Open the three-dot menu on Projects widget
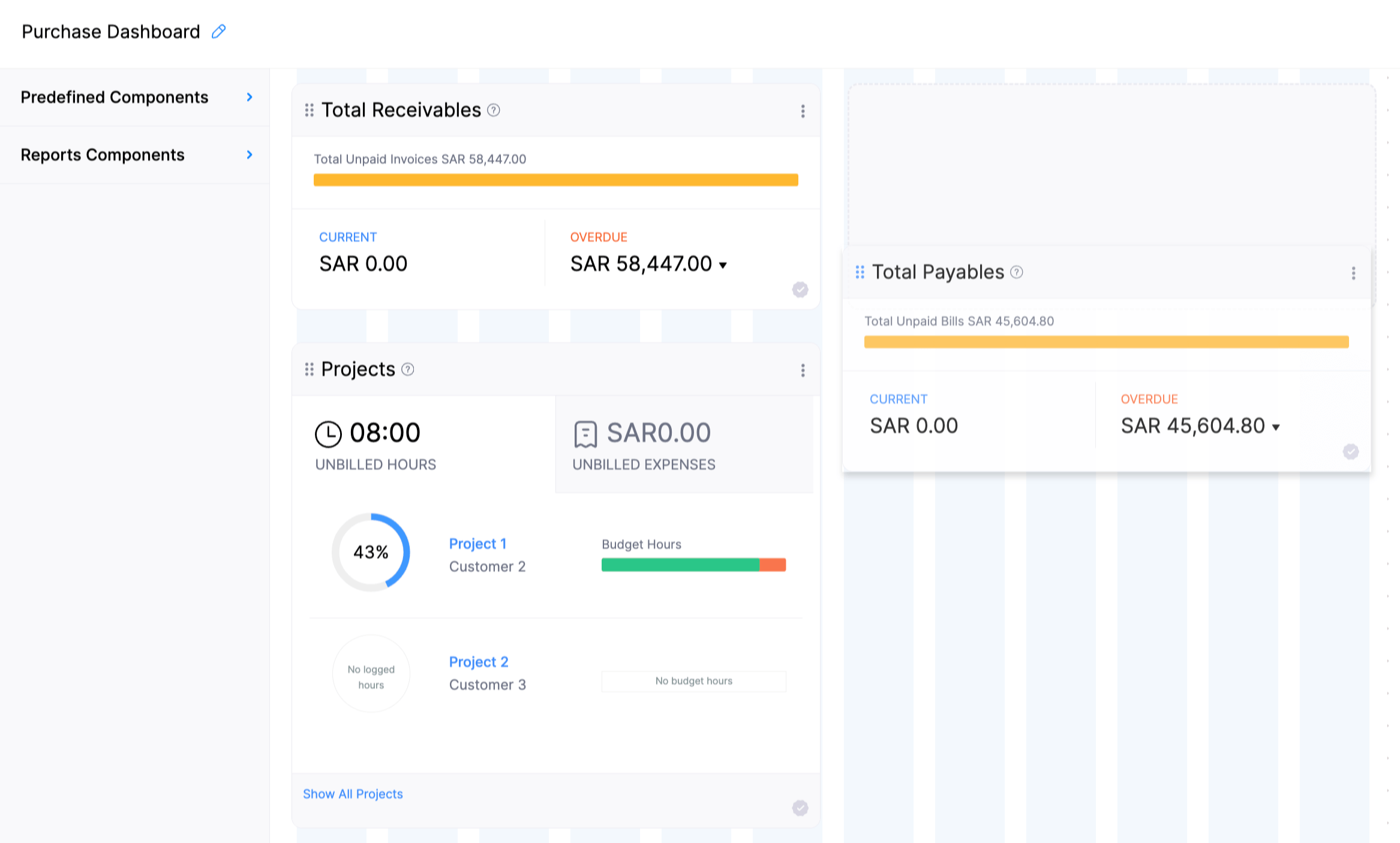The width and height of the screenshot is (1400, 843). (x=803, y=370)
